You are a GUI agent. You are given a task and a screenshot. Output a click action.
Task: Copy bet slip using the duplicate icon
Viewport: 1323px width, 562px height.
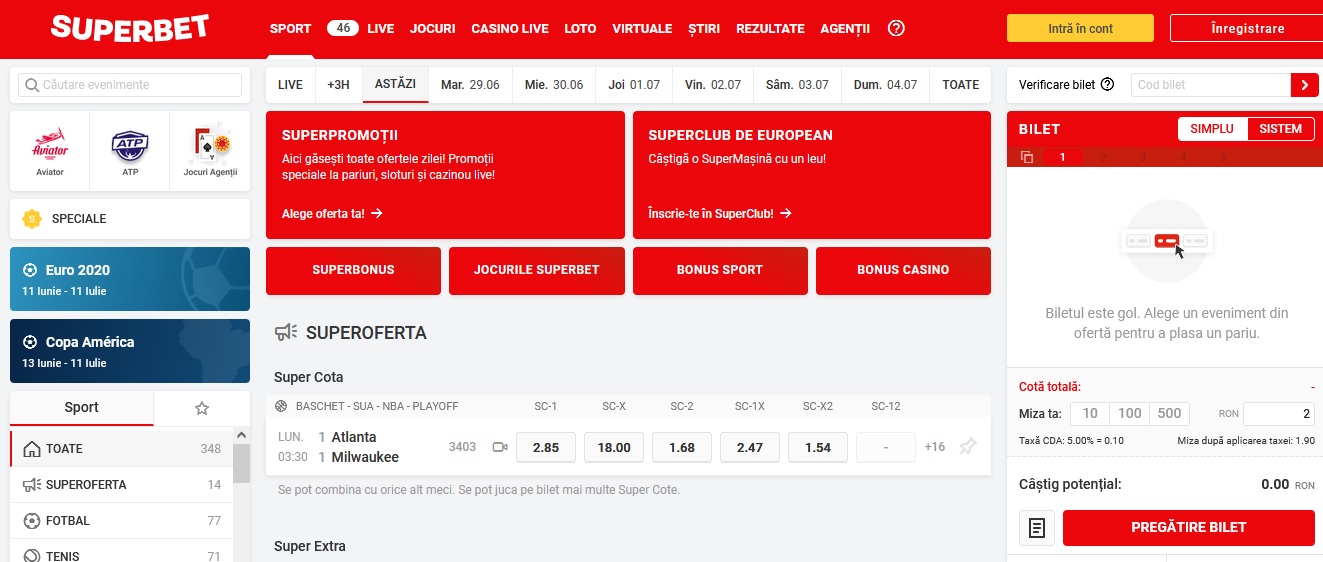(1027, 157)
